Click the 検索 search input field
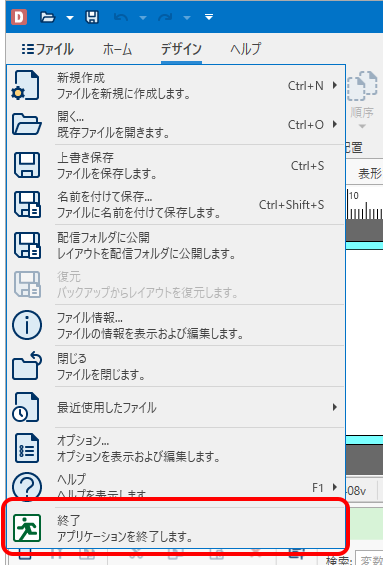The height and width of the screenshot is (565, 383). tap(369, 560)
